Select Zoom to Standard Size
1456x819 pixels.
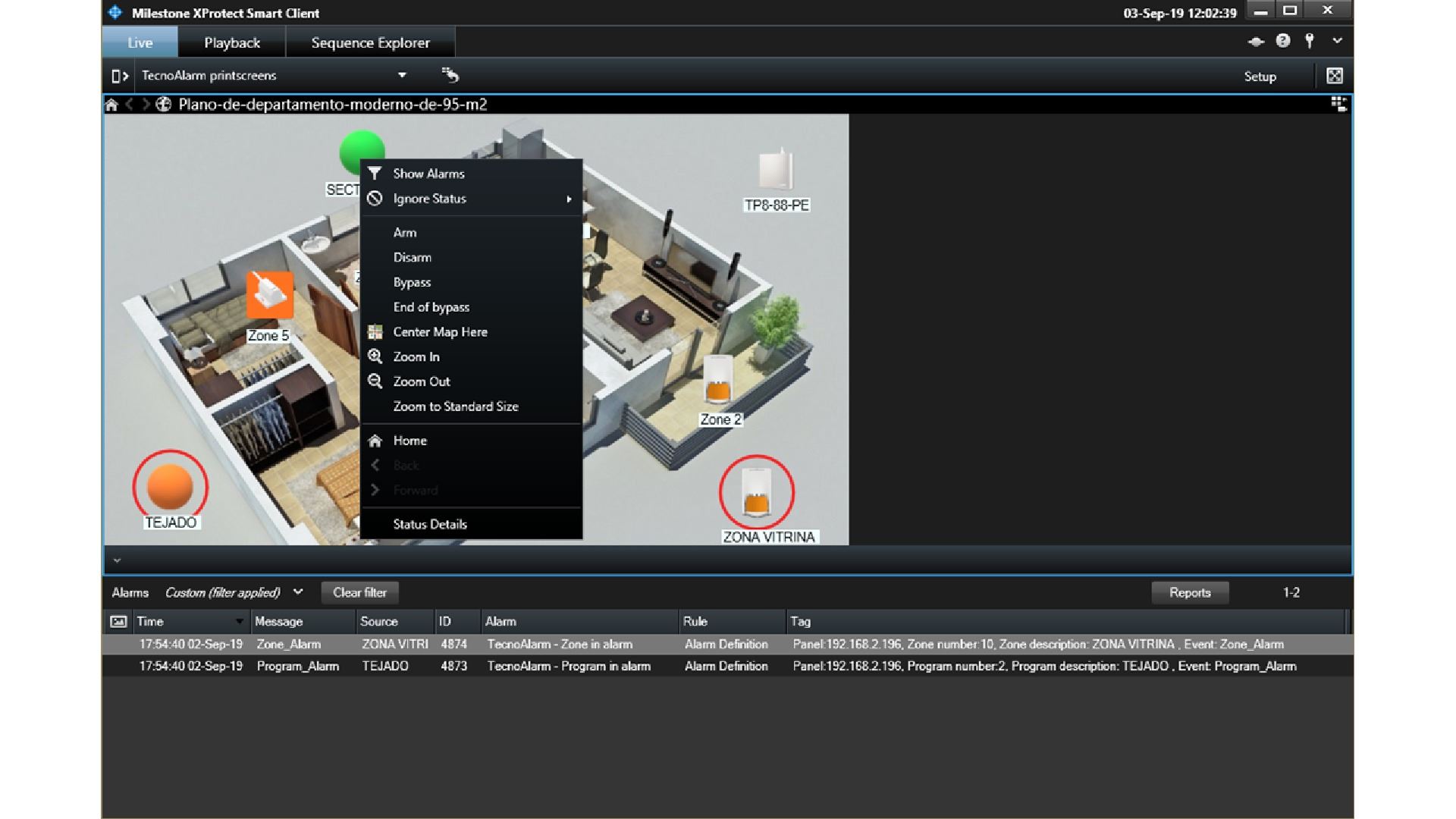pyautogui.click(x=471, y=406)
